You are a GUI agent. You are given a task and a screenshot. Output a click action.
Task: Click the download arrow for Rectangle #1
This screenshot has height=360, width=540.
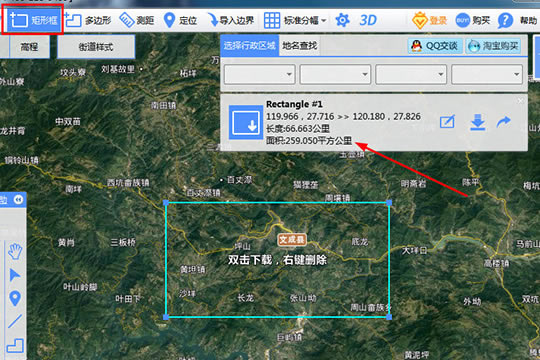[x=478, y=122]
